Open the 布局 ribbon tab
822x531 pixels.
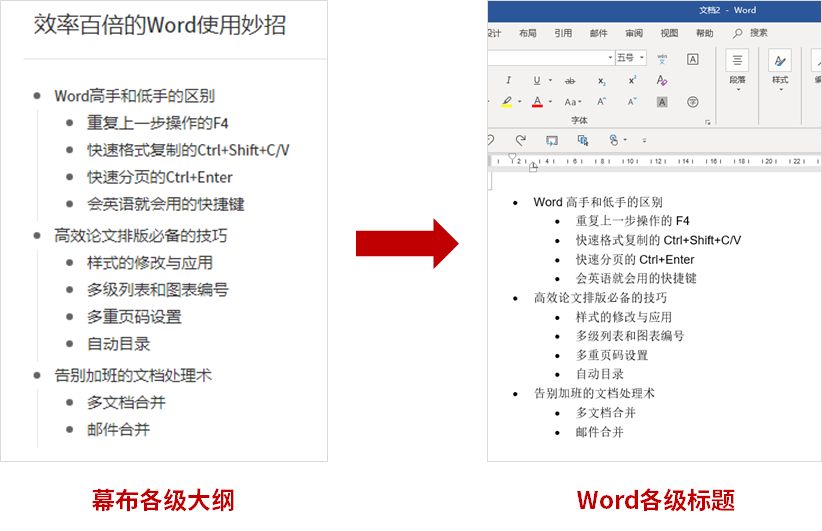pos(527,33)
